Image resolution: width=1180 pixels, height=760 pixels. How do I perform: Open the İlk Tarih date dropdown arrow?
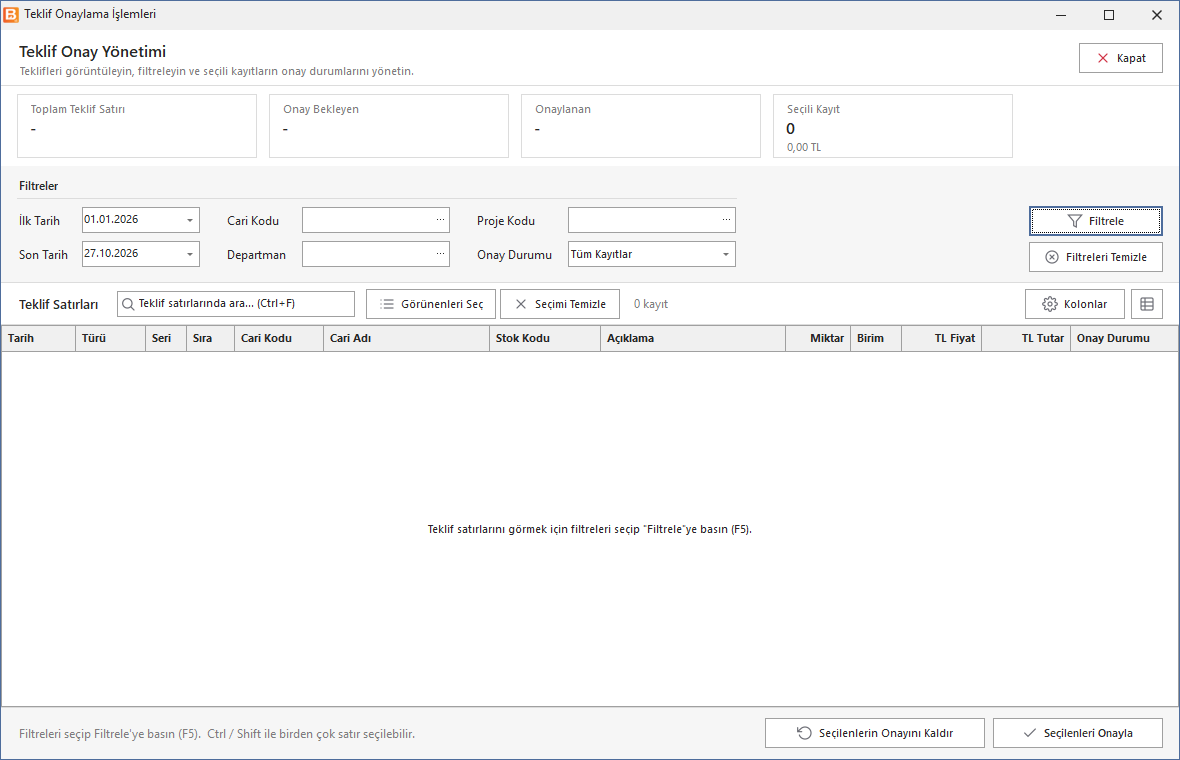click(190, 220)
